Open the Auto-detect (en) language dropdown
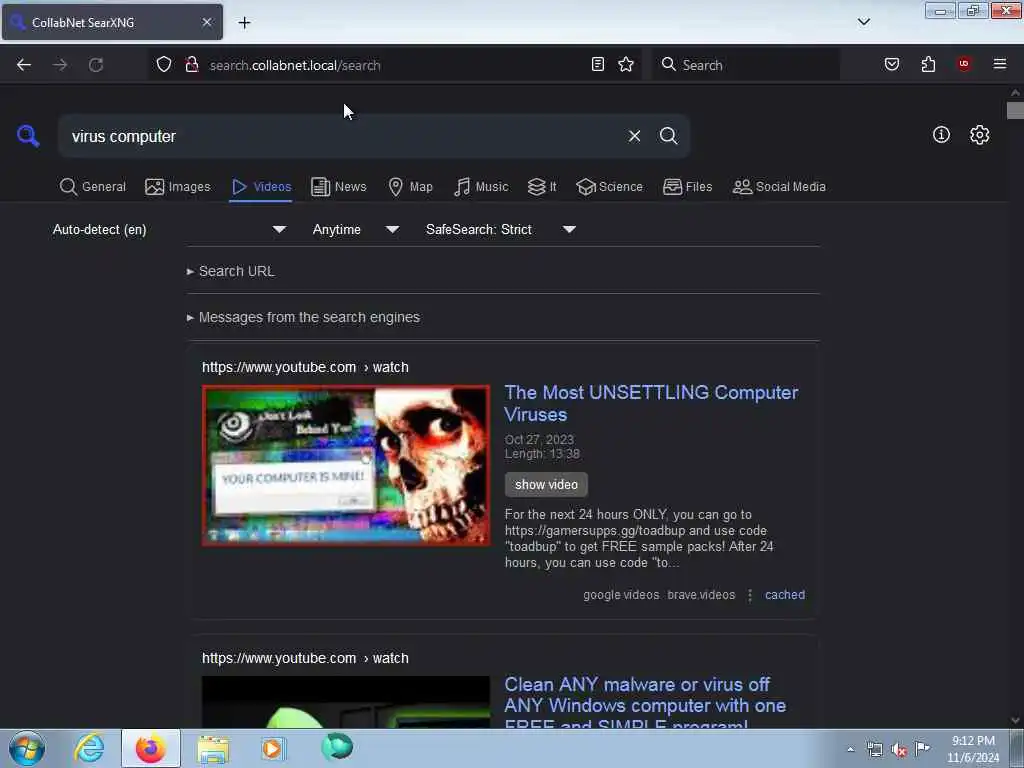 pos(169,229)
